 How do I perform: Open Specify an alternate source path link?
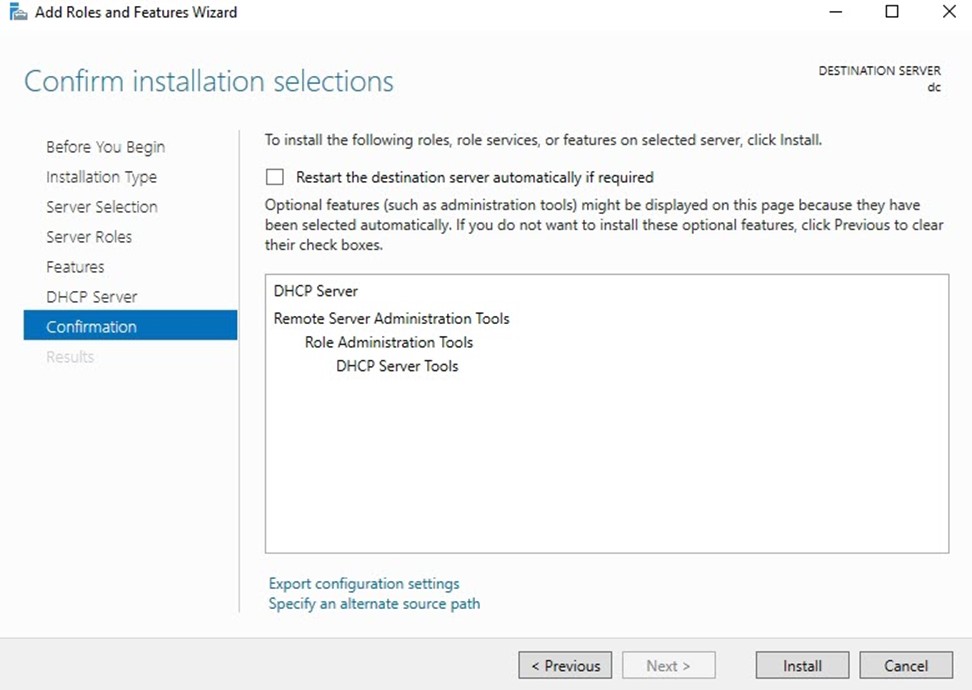tap(374, 603)
